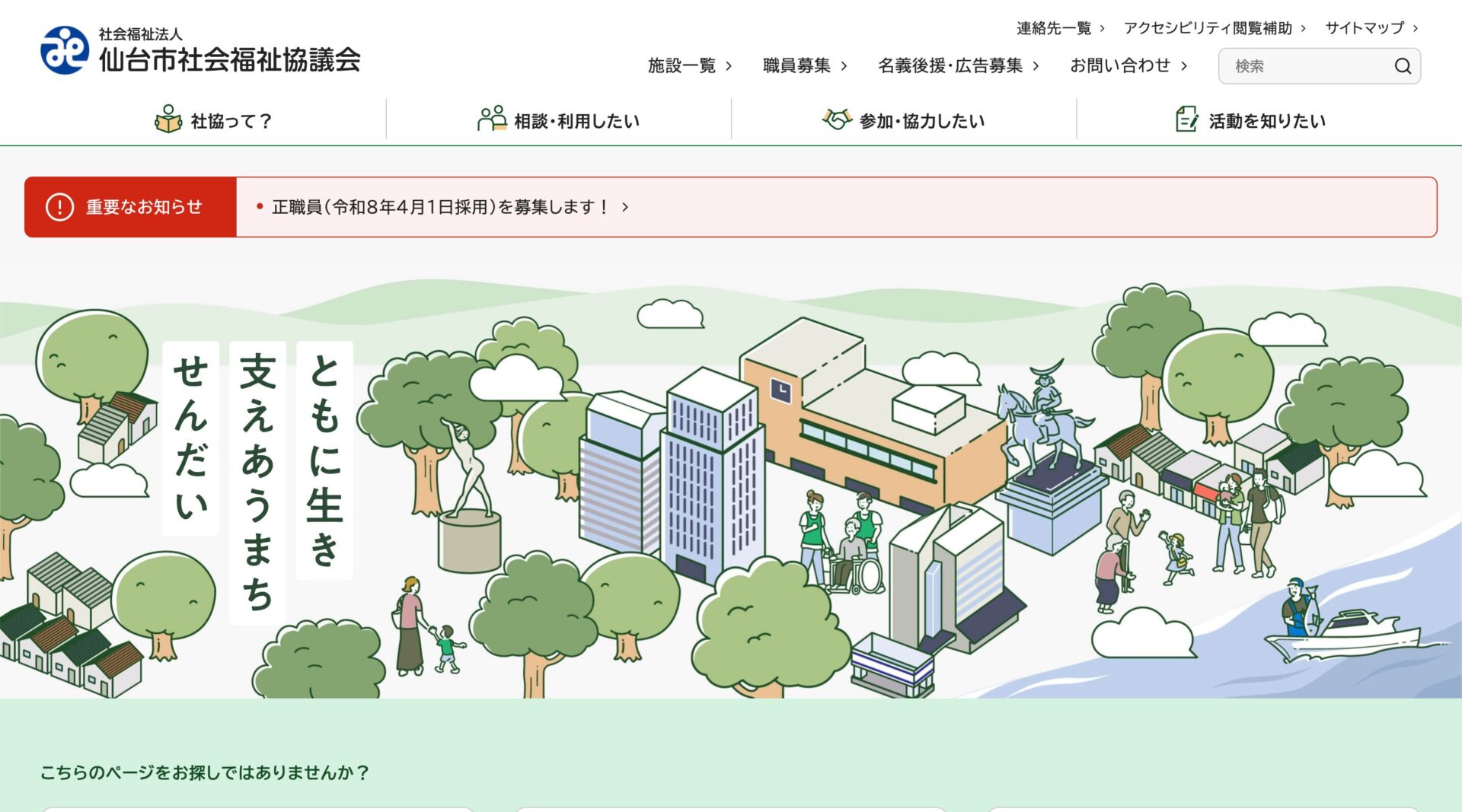The width and height of the screenshot is (1462, 812).
Task: Open アクセシビリティ閲覧補助 link
Action: (1215, 28)
